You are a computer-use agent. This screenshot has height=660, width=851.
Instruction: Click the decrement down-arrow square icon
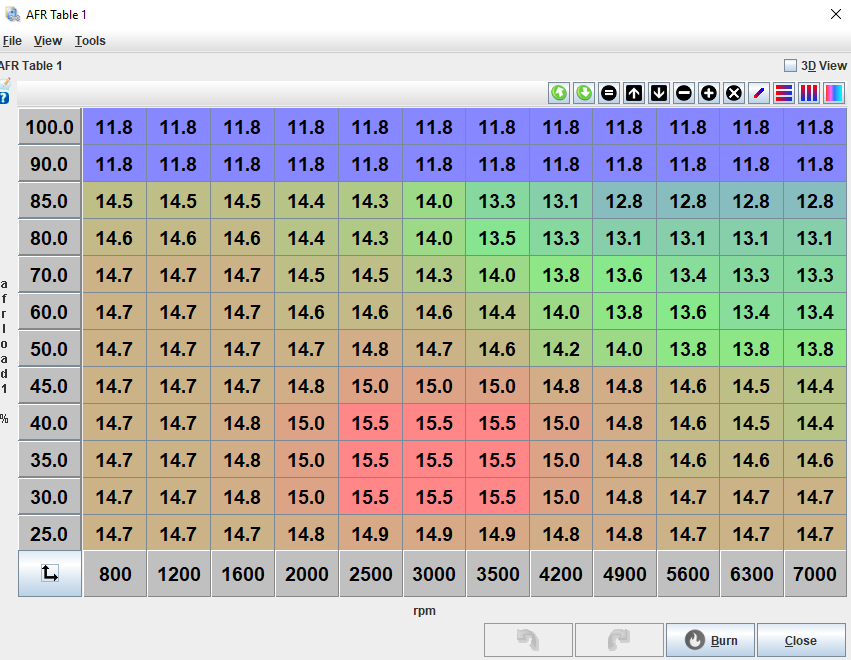pos(659,93)
